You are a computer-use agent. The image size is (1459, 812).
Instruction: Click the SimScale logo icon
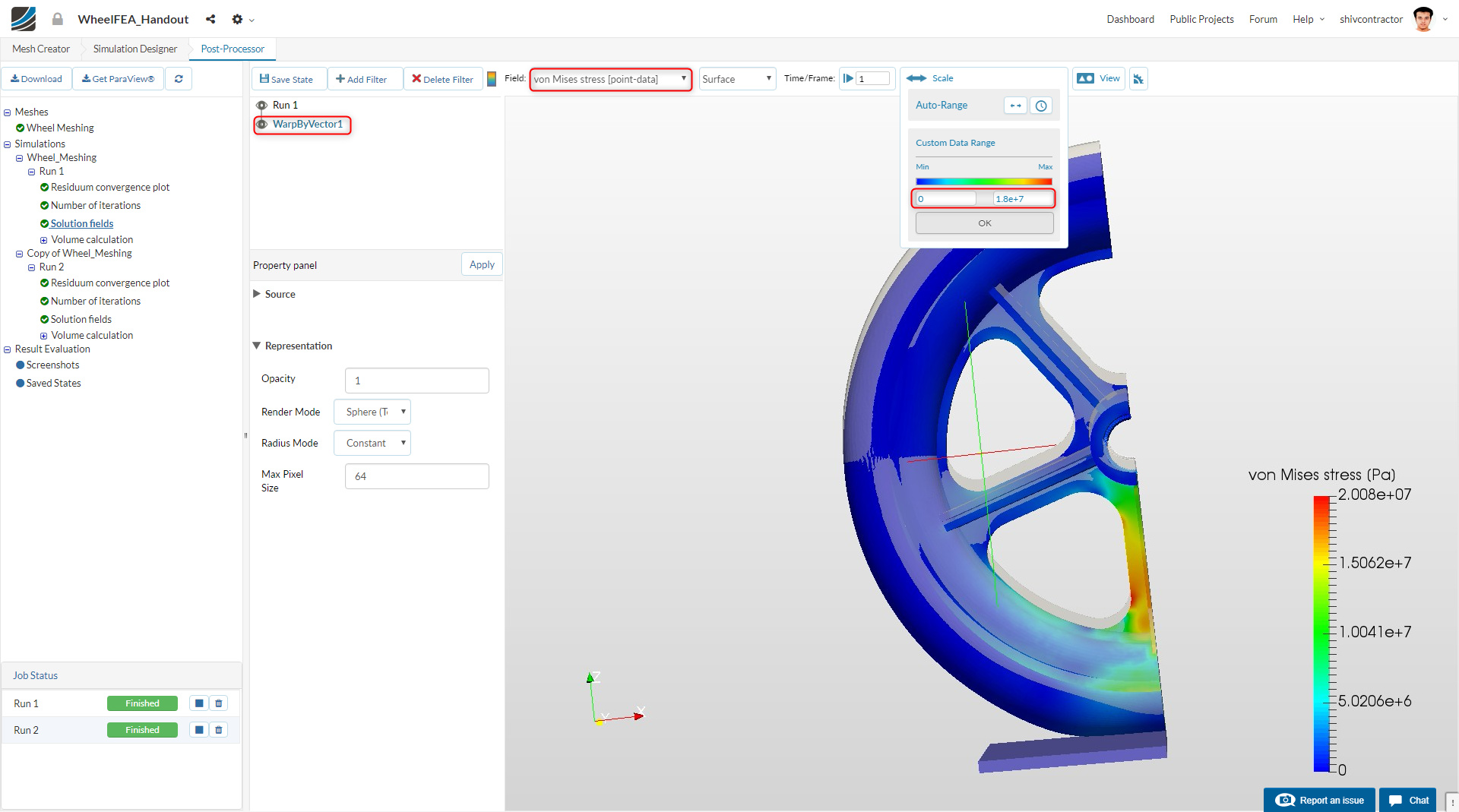24,19
